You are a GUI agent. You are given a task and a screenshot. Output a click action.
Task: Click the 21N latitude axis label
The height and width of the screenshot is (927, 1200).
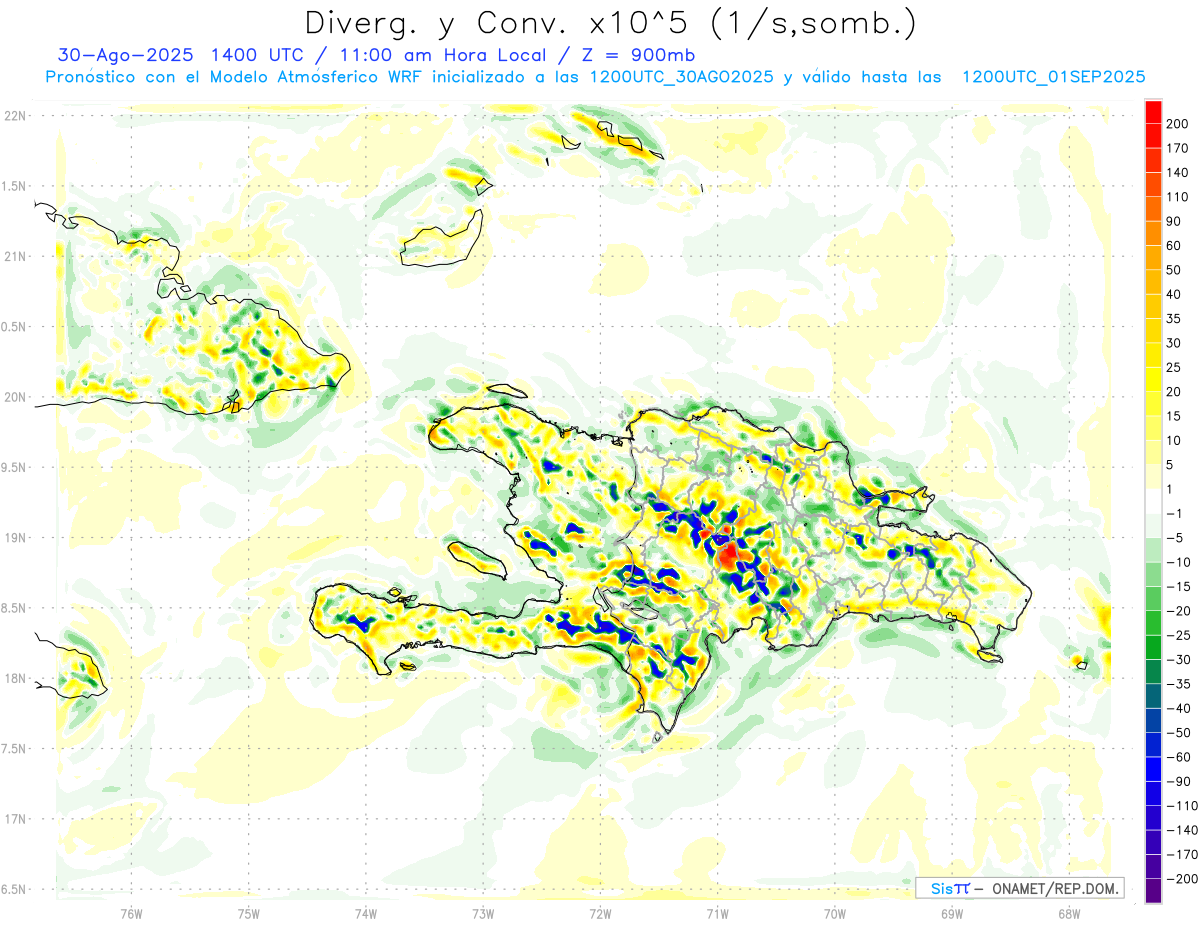click(x=14, y=257)
